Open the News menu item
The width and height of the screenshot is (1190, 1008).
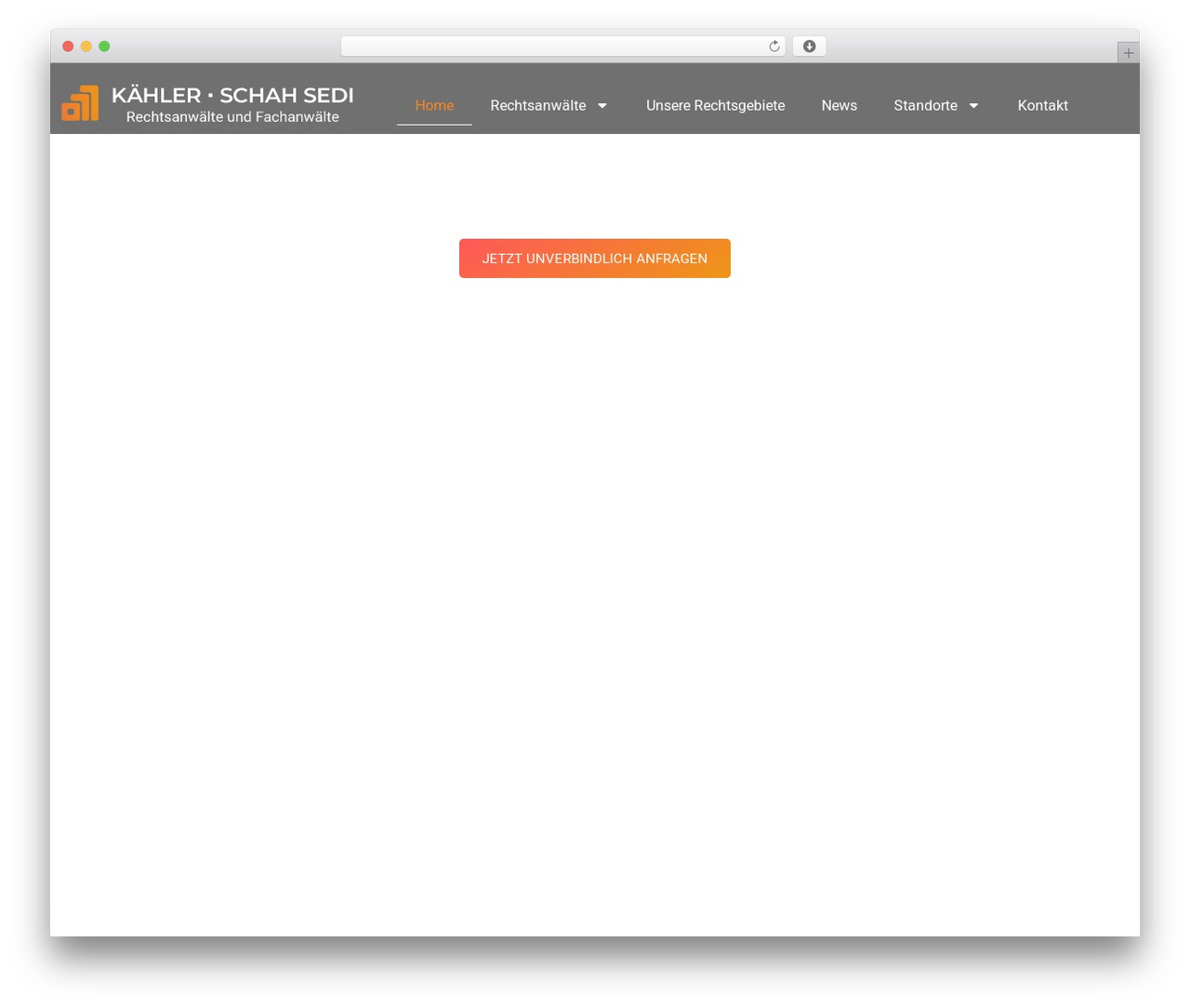(x=839, y=106)
